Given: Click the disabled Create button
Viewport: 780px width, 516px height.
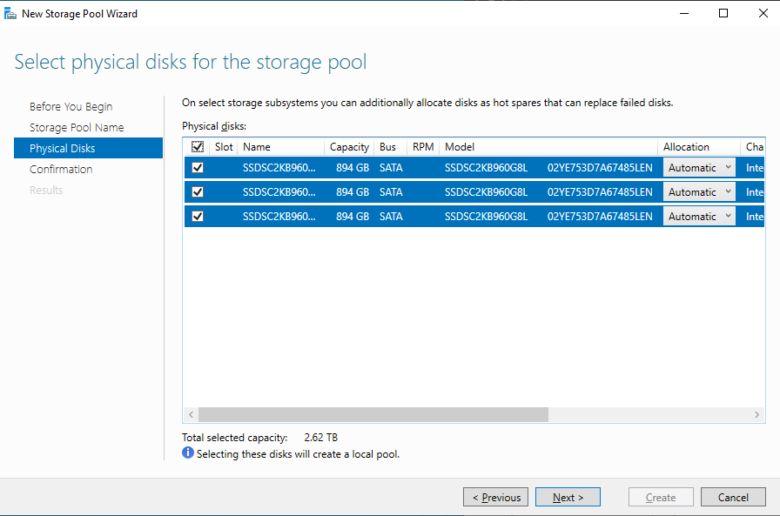Looking at the screenshot, I should click(x=661, y=497).
